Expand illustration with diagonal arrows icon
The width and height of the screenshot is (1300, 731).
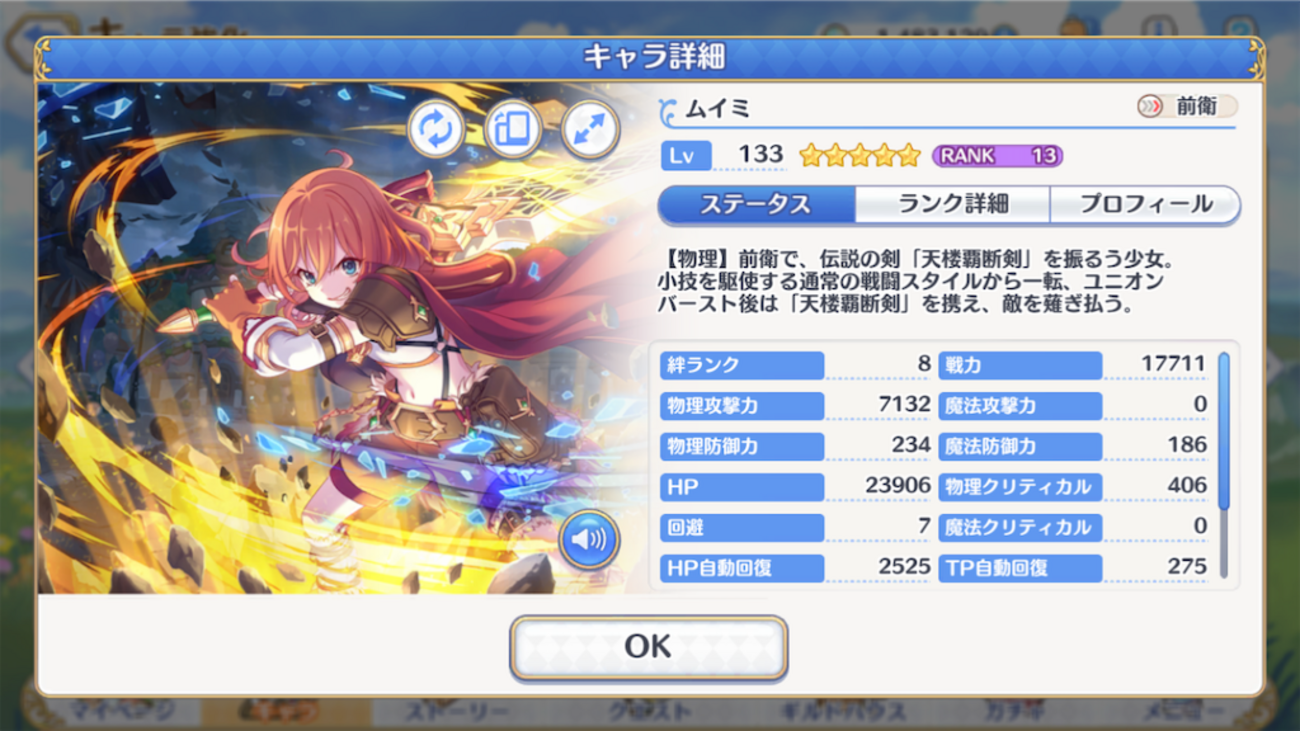pyautogui.click(x=590, y=130)
